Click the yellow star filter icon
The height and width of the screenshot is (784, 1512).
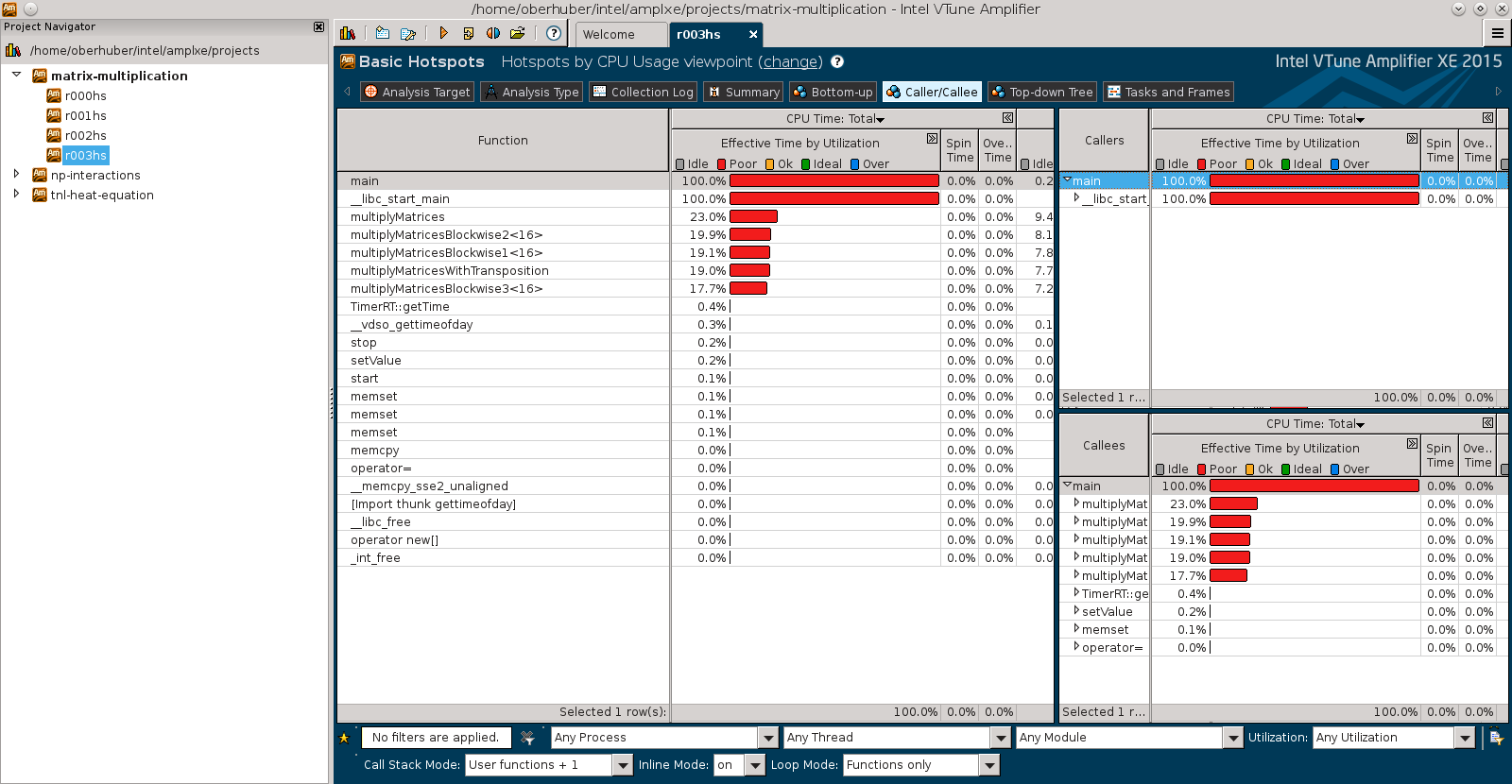(344, 738)
